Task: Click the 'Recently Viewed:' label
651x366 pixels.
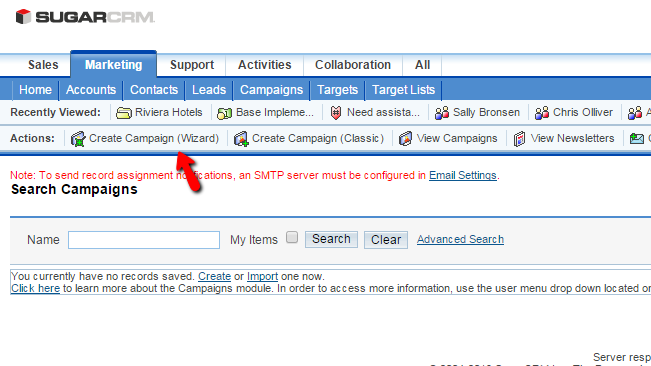Action: pyautogui.click(x=56, y=112)
